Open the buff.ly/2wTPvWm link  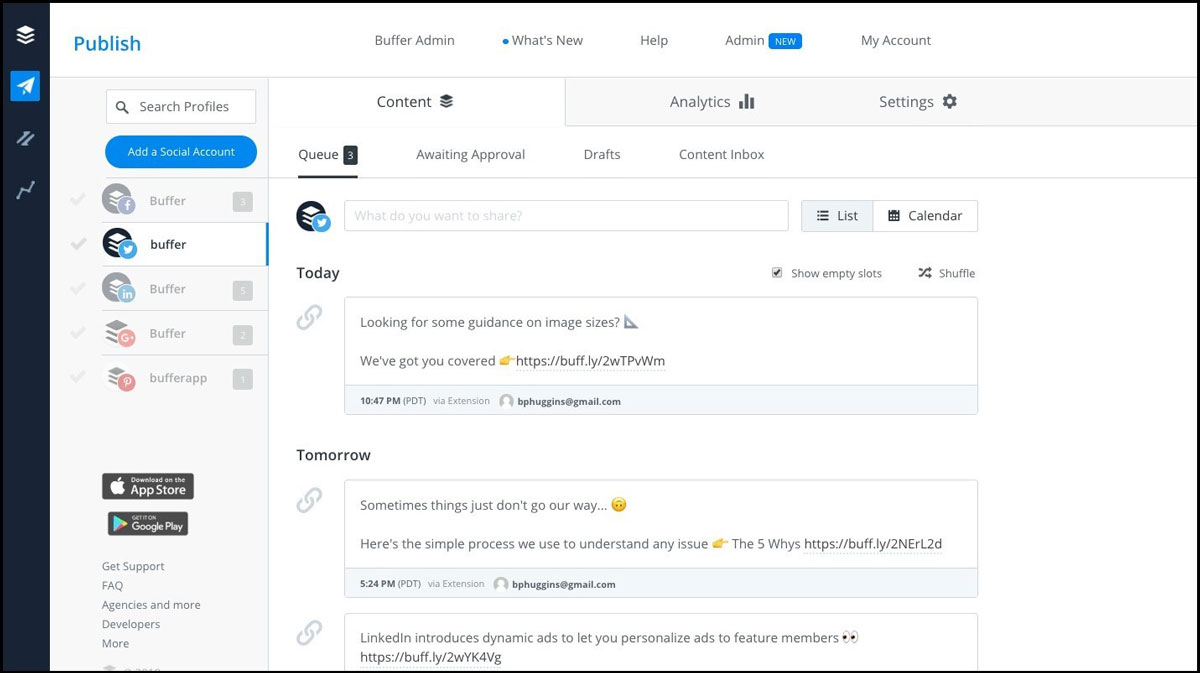click(591, 361)
